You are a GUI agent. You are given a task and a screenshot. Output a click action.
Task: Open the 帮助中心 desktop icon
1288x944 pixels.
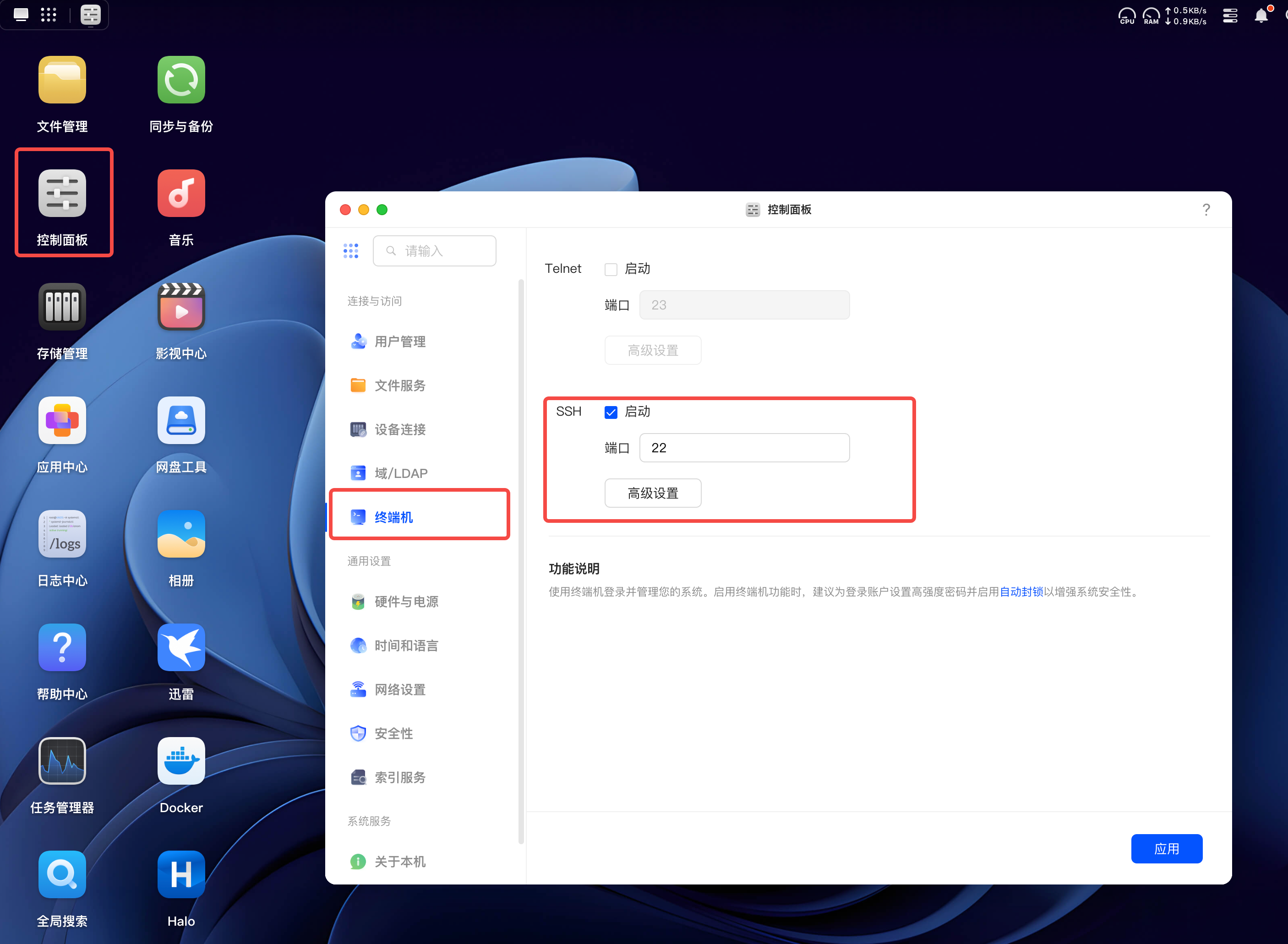(62, 647)
